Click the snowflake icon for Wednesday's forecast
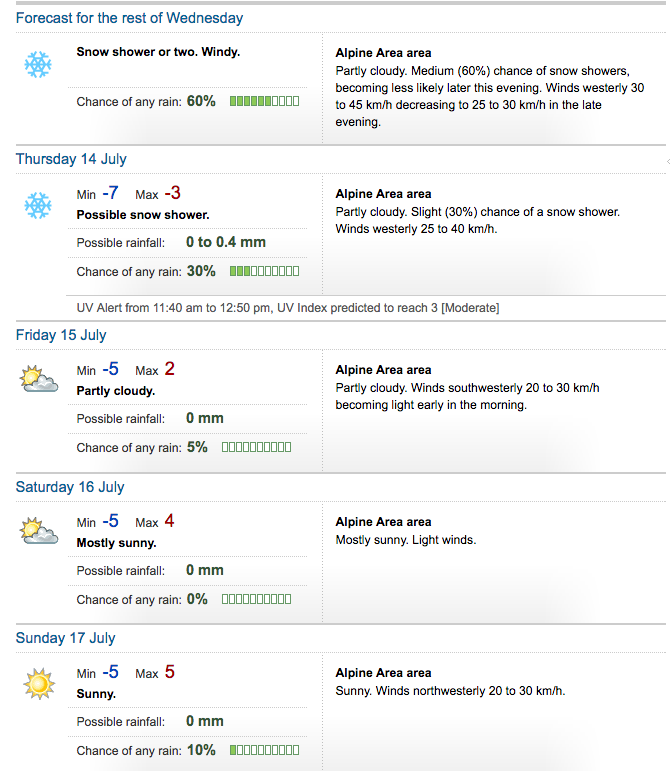The image size is (670, 771). tap(38, 64)
